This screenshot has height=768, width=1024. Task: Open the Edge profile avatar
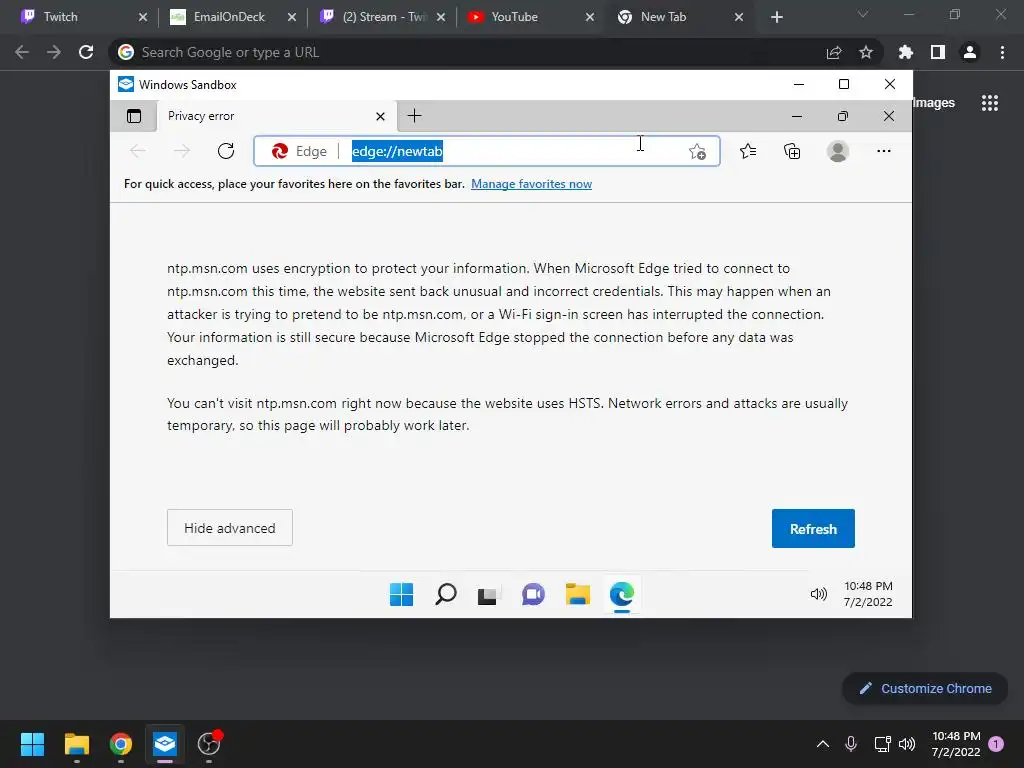[x=837, y=152]
